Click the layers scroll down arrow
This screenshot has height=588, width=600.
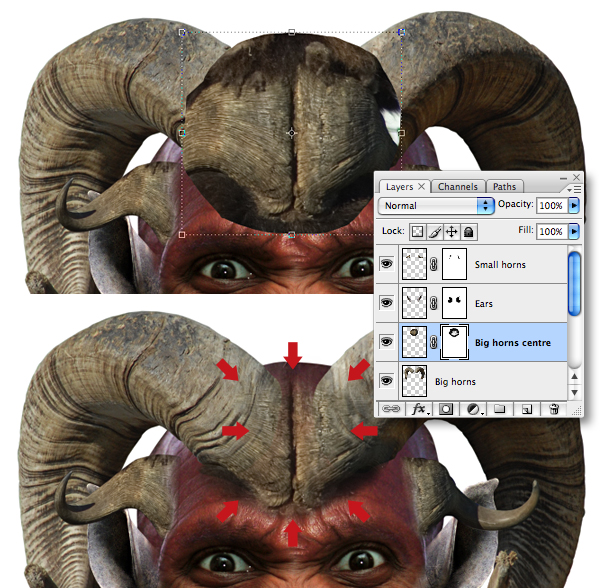click(574, 393)
